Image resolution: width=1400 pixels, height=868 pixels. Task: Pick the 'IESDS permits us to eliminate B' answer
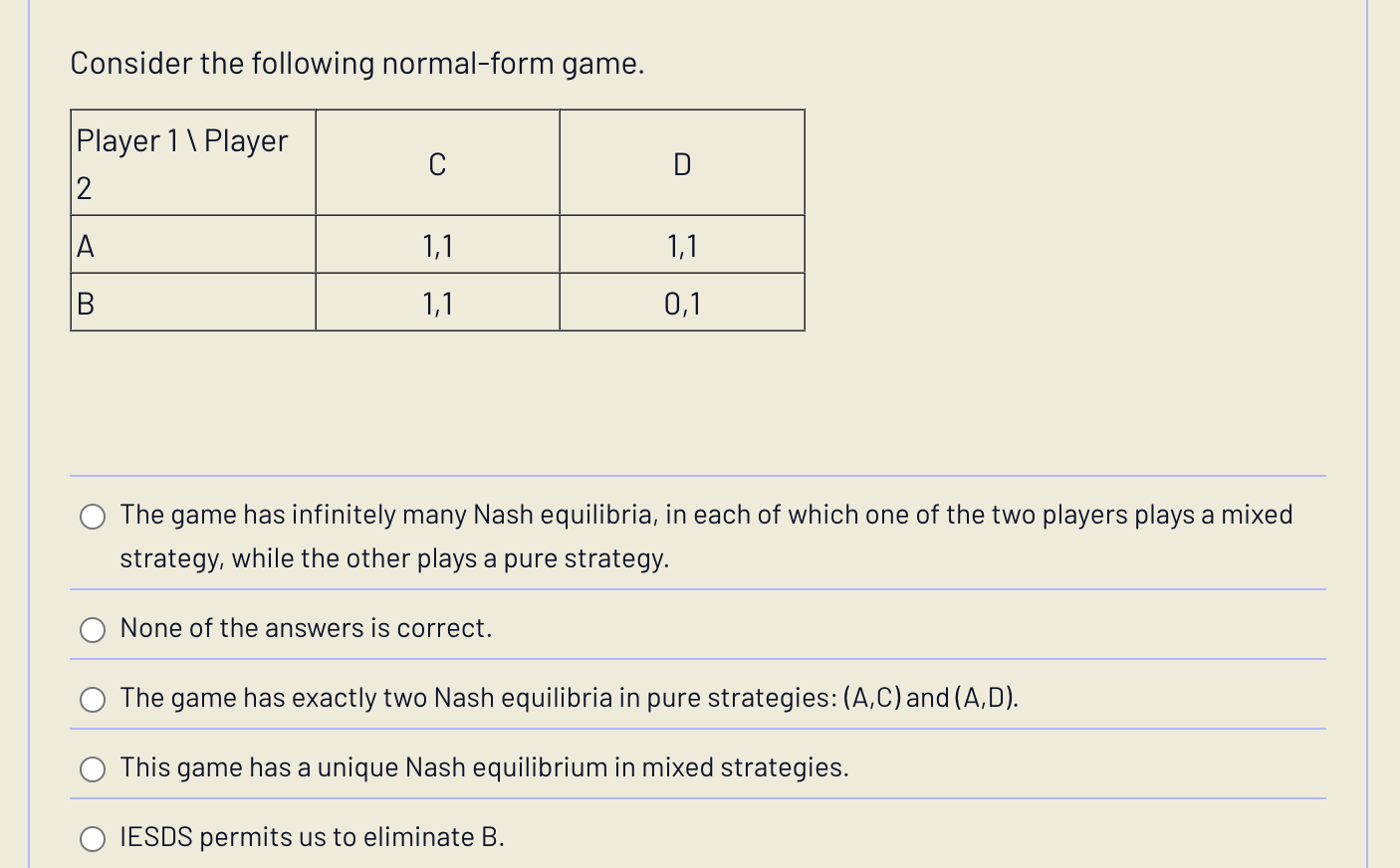[92, 838]
